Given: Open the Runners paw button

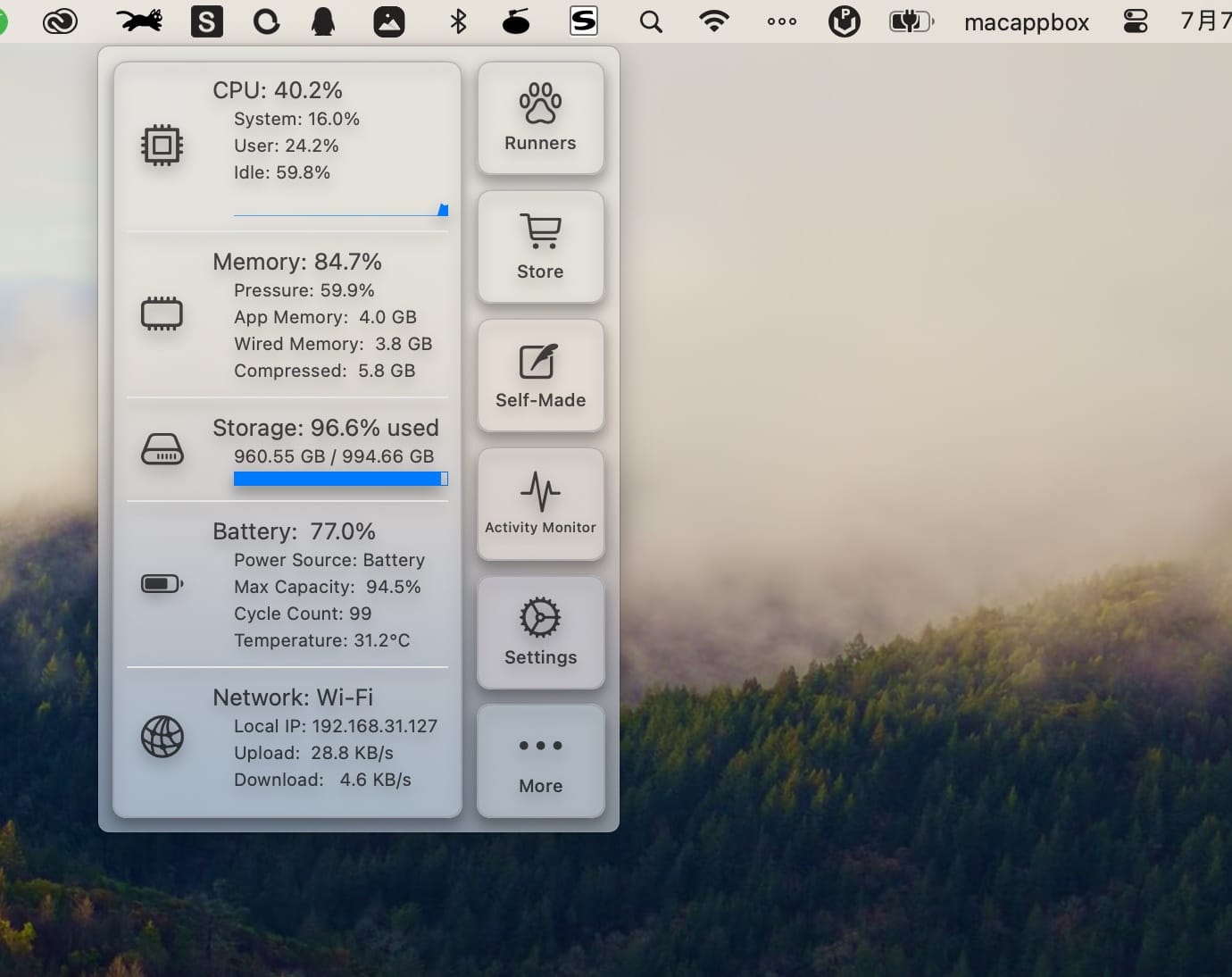Looking at the screenshot, I should point(540,118).
